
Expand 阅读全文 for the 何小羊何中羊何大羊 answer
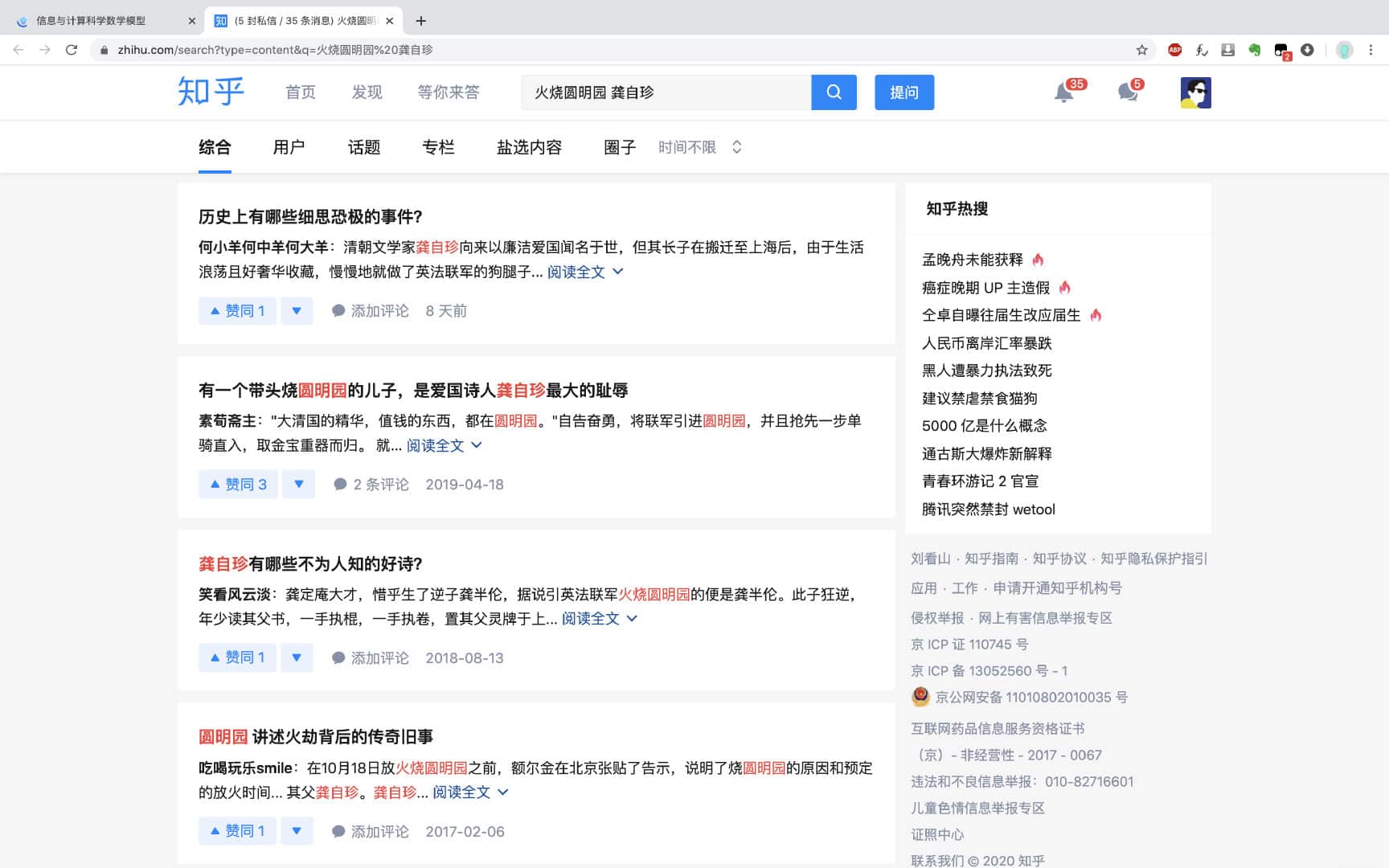coord(585,272)
